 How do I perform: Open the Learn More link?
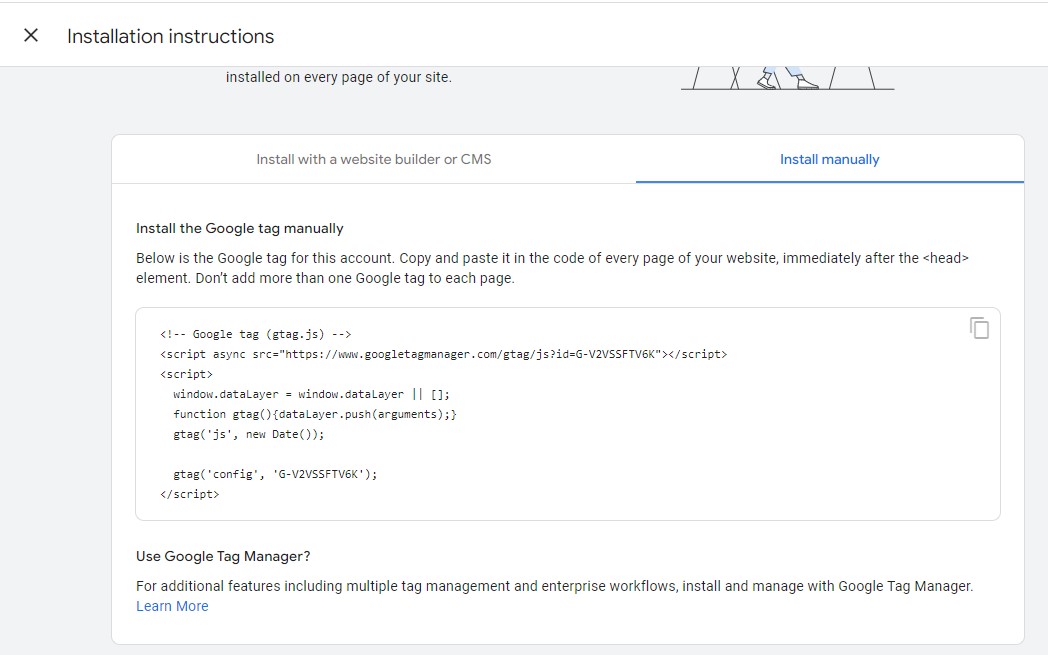172,606
